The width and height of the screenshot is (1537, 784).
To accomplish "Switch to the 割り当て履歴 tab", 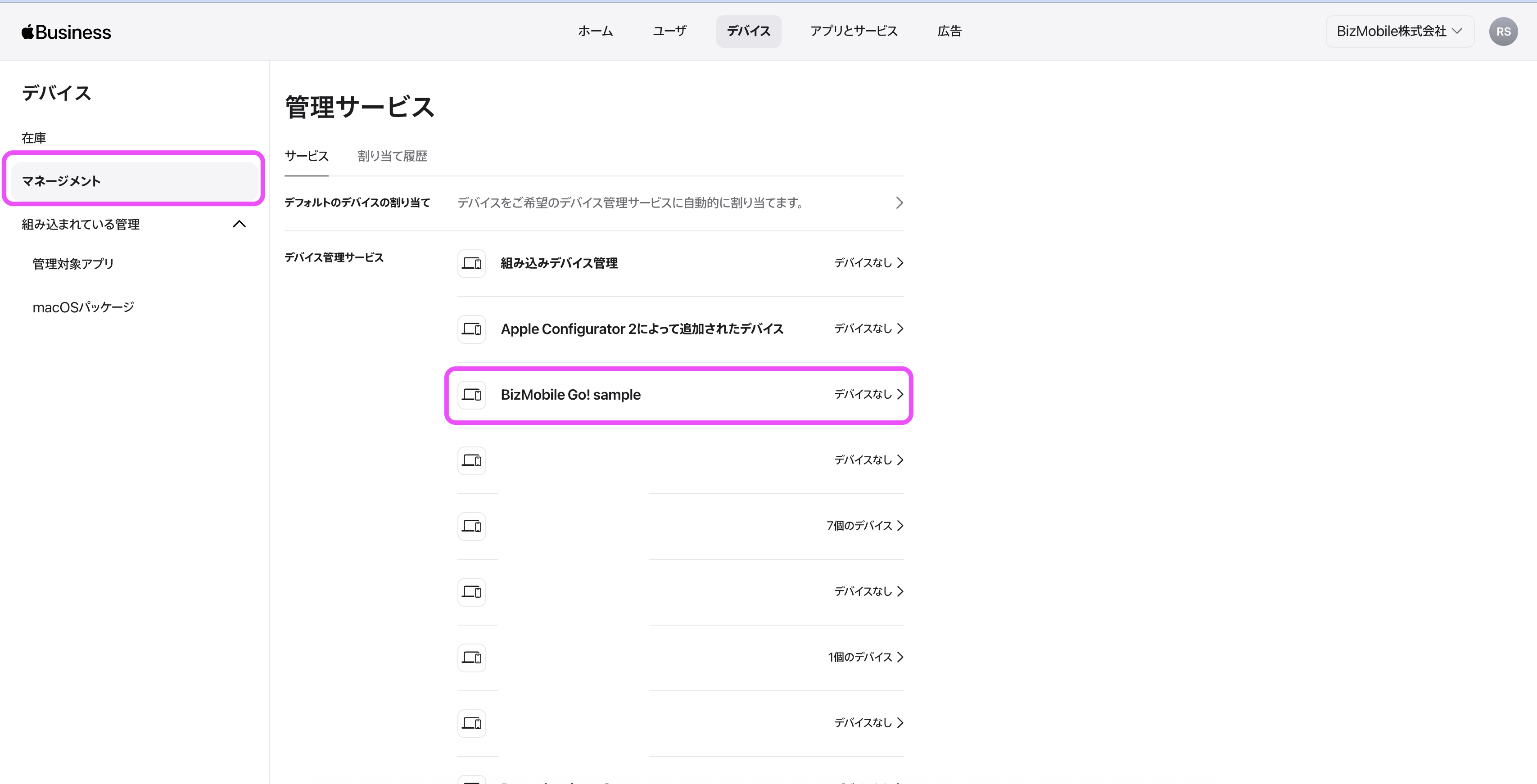I will click(392, 156).
